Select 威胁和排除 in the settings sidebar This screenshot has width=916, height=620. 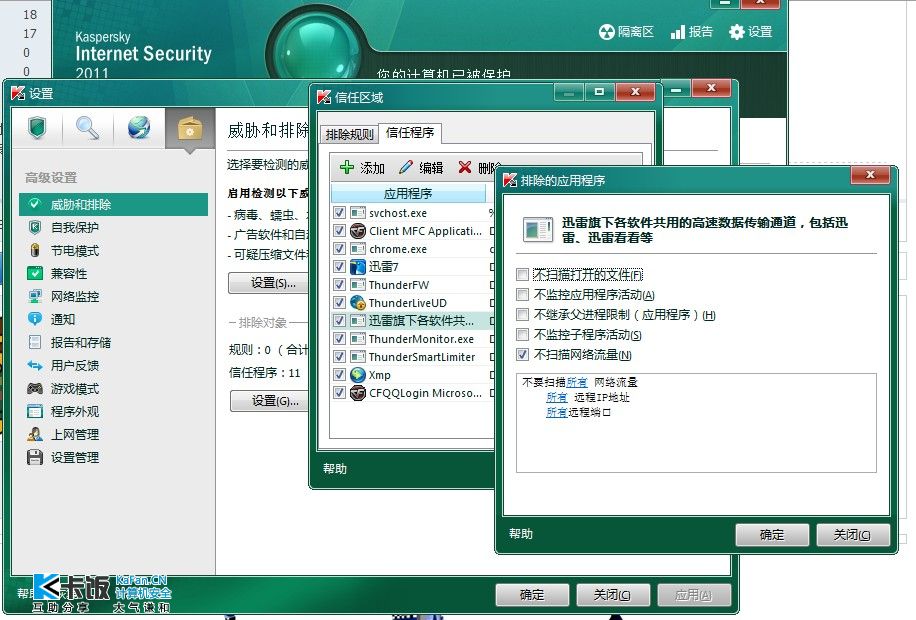(x=113, y=205)
